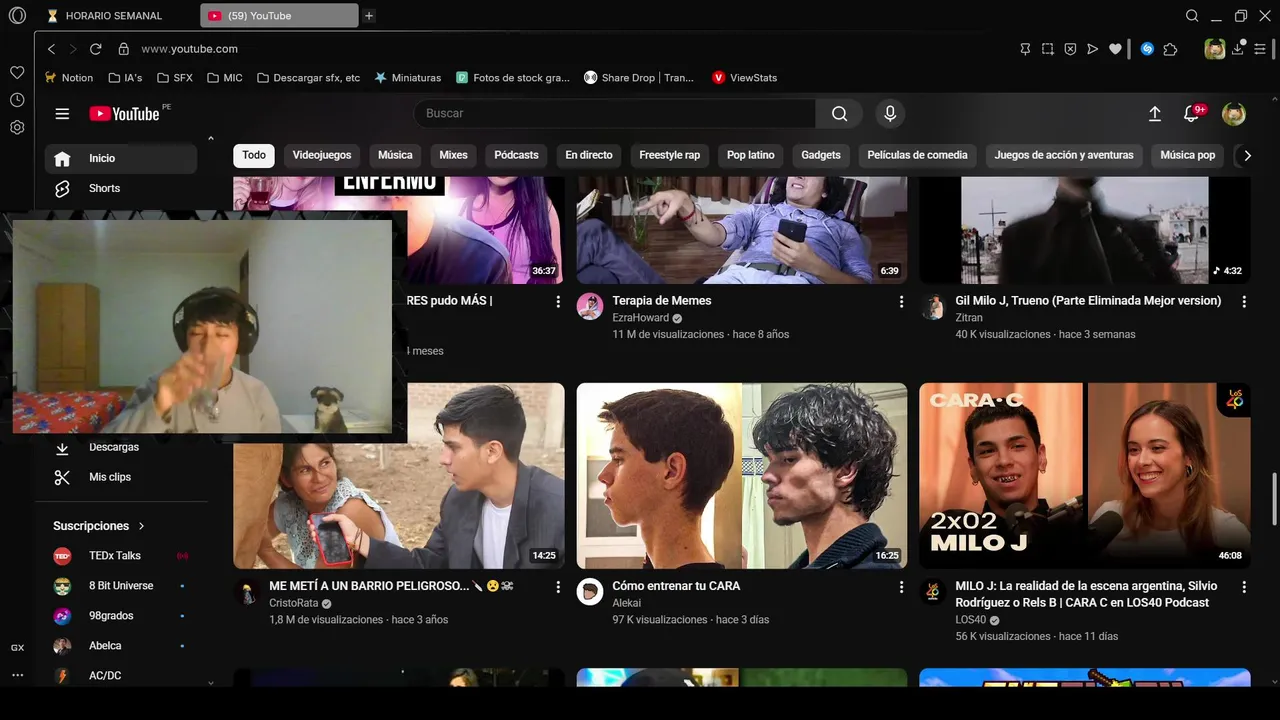Click the send flow arrow icon
The width and height of the screenshot is (1280, 720).
1092,48
